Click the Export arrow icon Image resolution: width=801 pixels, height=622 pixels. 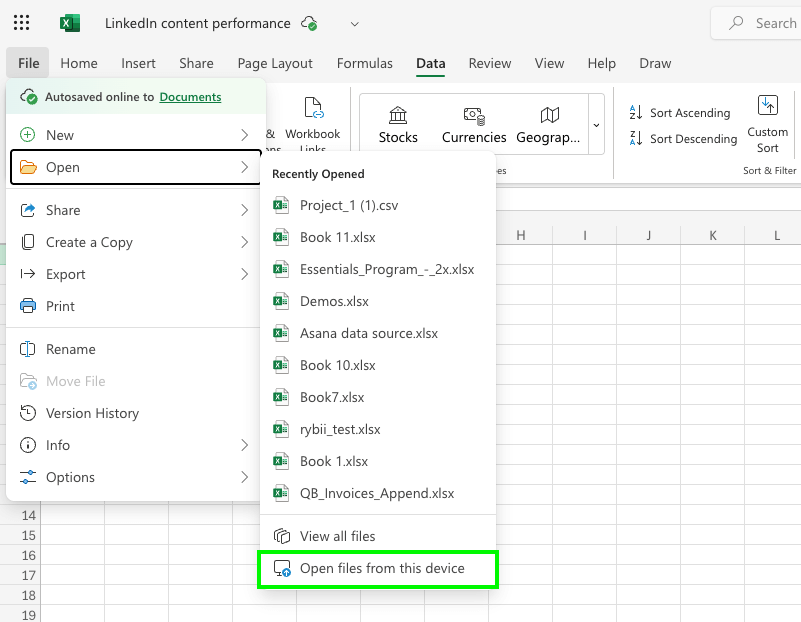28,274
